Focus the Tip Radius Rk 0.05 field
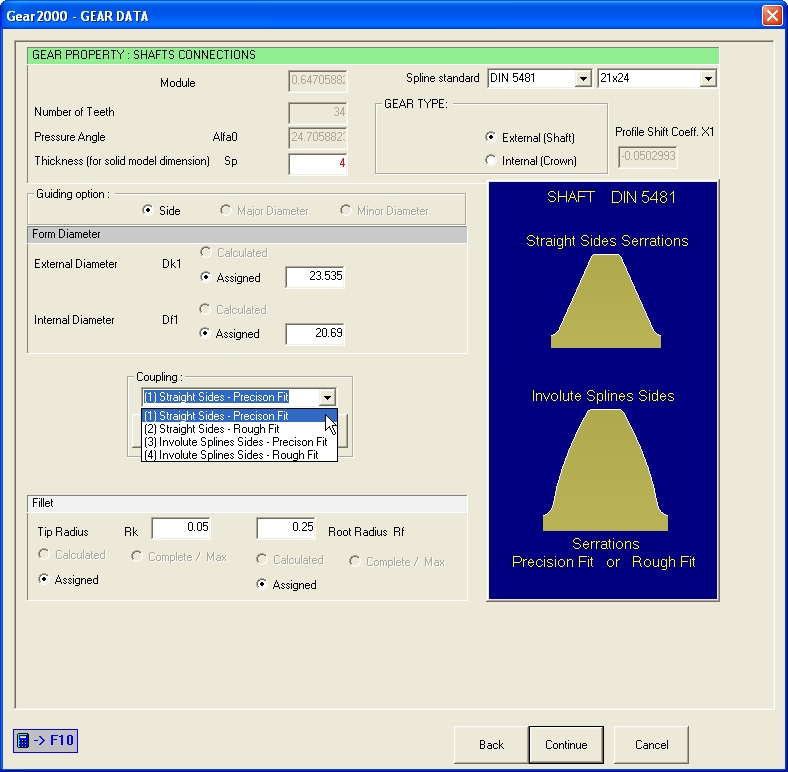This screenshot has height=772, width=788. pos(181,527)
